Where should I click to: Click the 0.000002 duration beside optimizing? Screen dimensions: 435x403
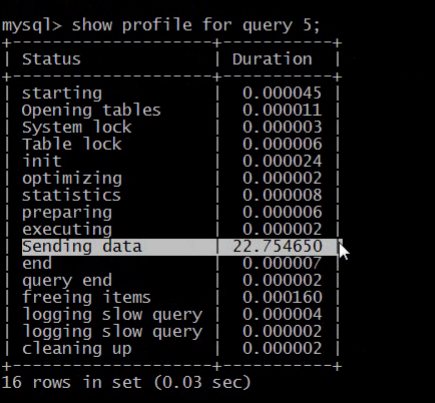pos(282,178)
